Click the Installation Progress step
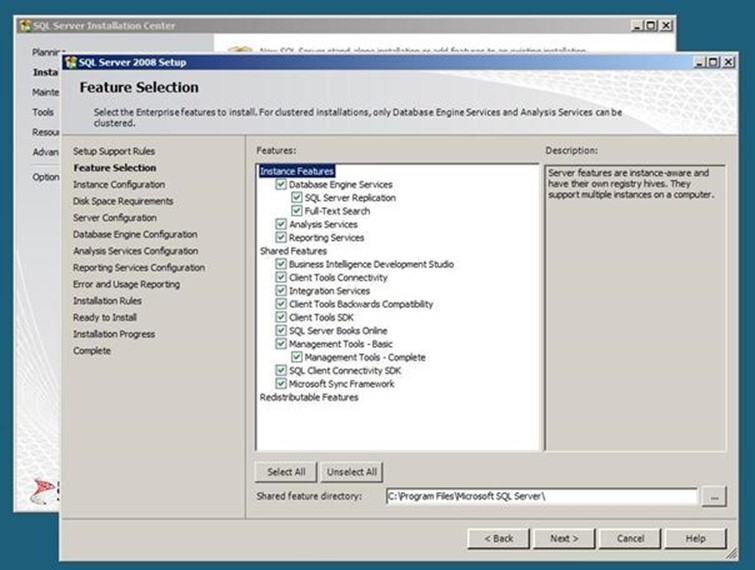Screen dimensions: 755x570 (x=114, y=334)
